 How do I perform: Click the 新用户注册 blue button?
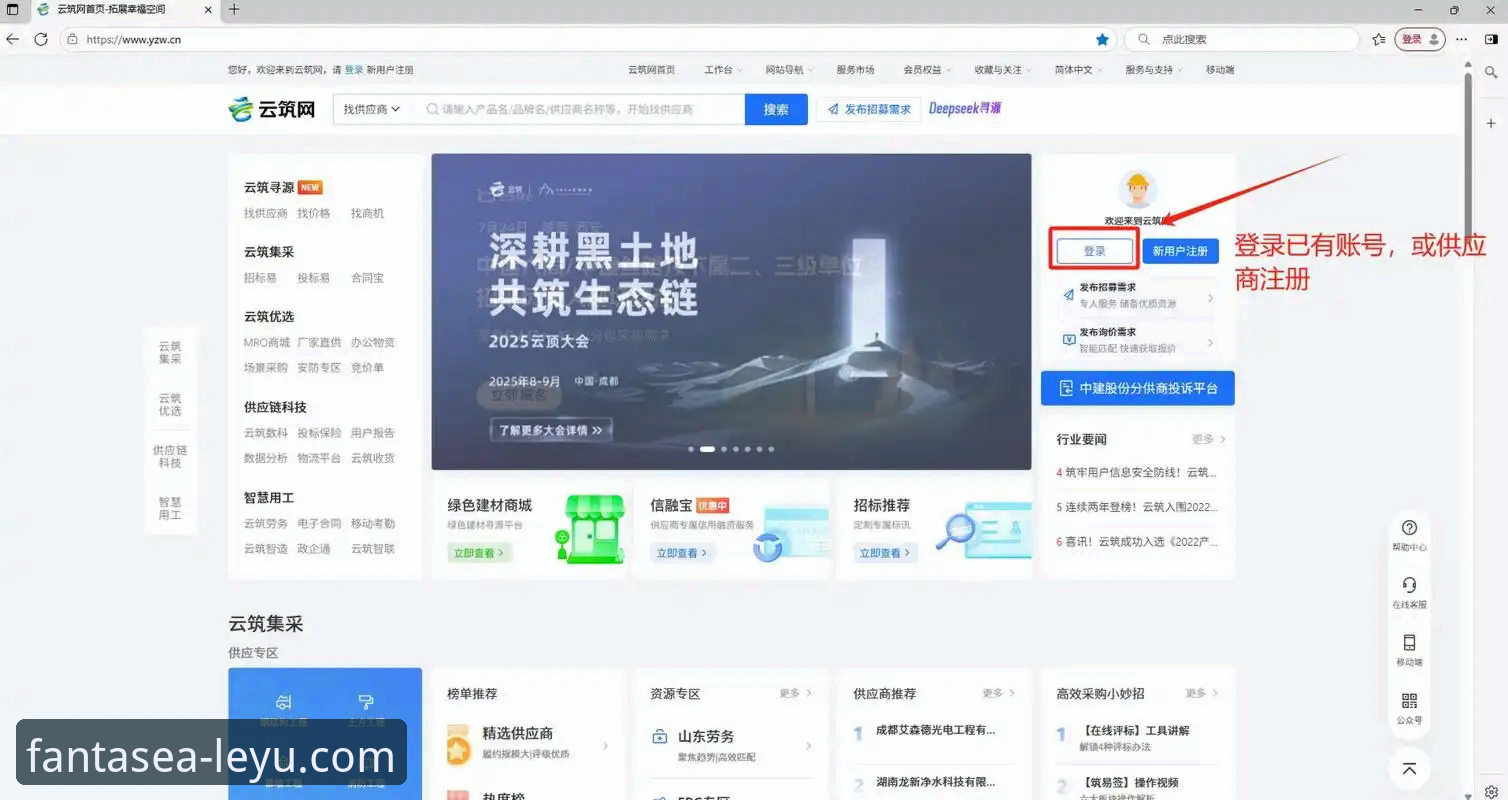(x=1180, y=251)
